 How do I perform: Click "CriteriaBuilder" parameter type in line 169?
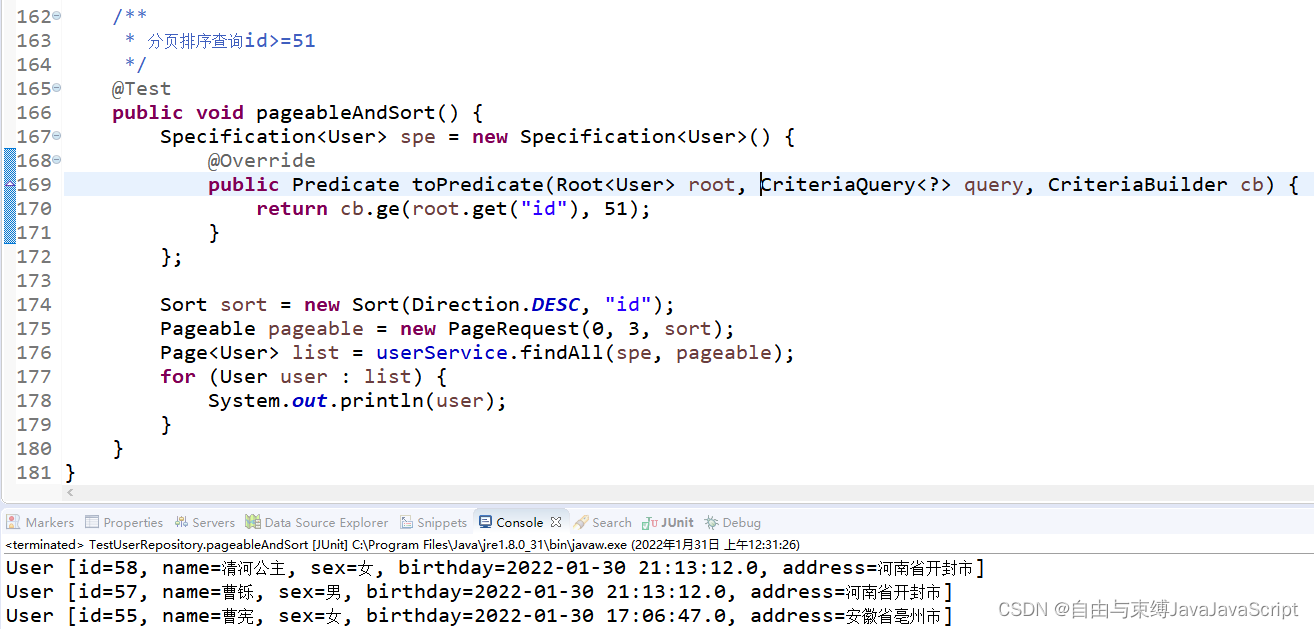[1137, 185]
